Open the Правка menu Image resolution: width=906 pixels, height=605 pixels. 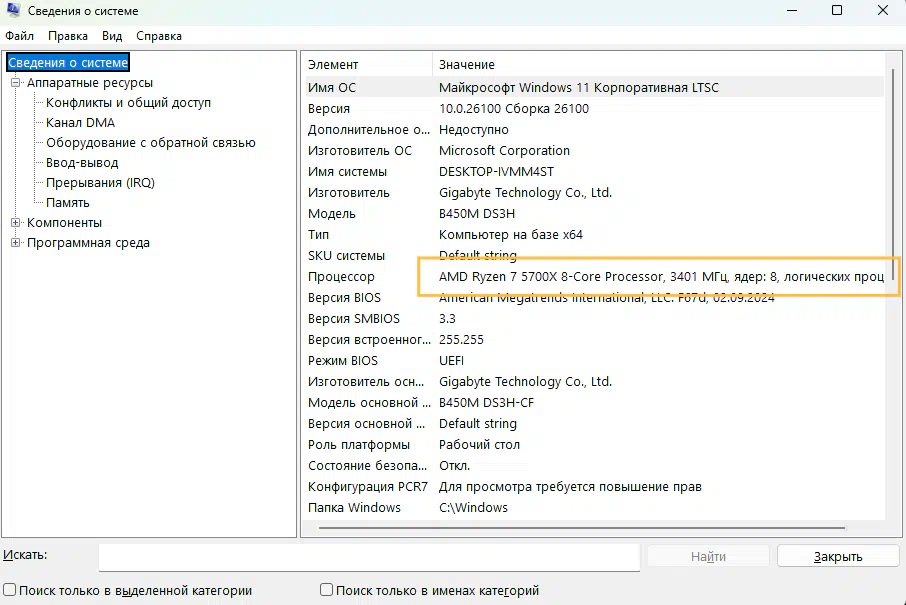68,35
